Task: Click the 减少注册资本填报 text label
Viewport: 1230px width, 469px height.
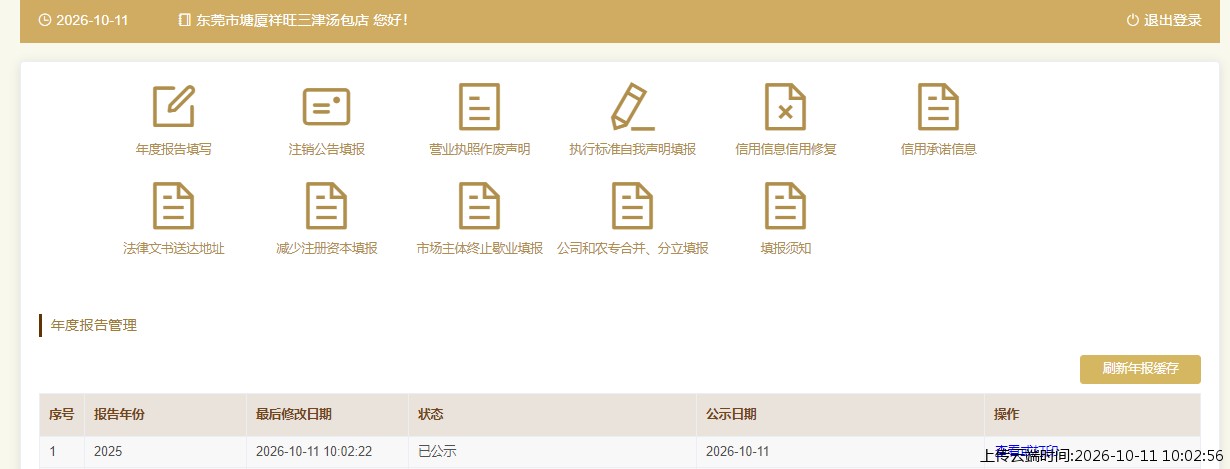Action: click(326, 248)
